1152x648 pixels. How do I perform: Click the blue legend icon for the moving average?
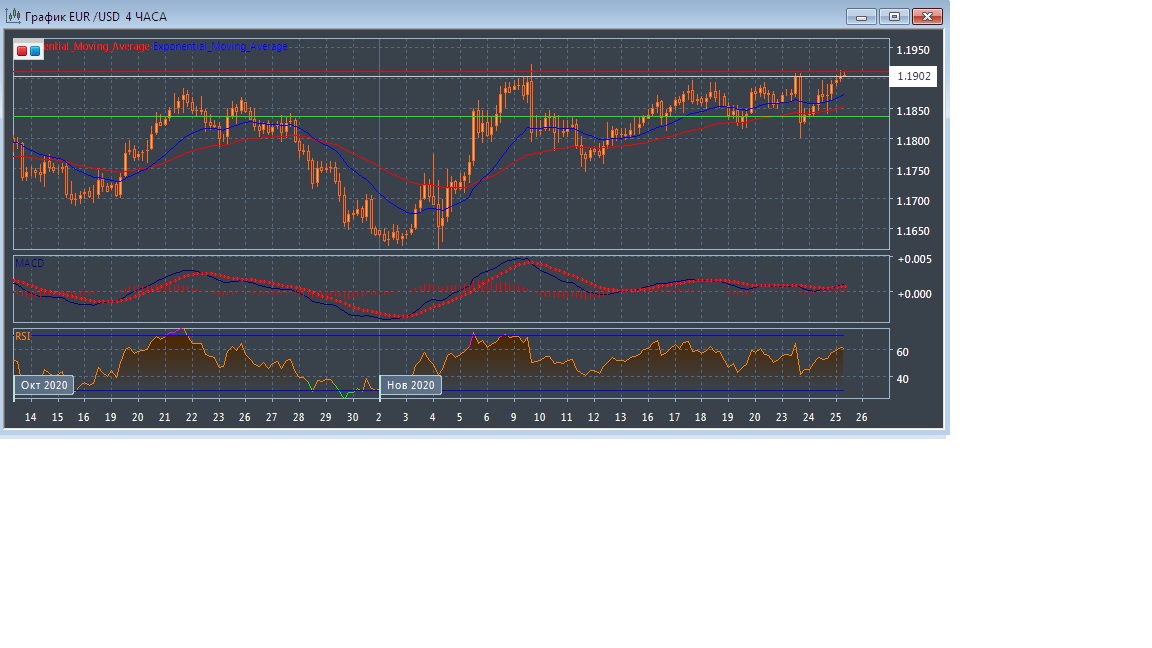point(35,50)
